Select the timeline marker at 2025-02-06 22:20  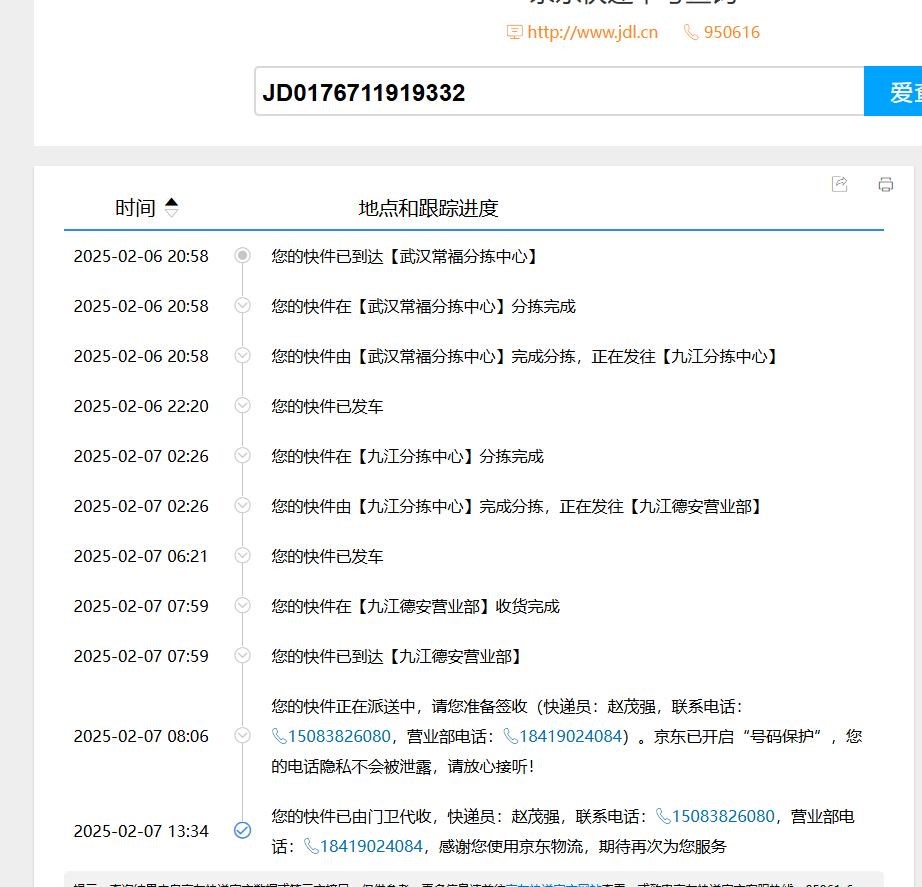click(x=242, y=405)
